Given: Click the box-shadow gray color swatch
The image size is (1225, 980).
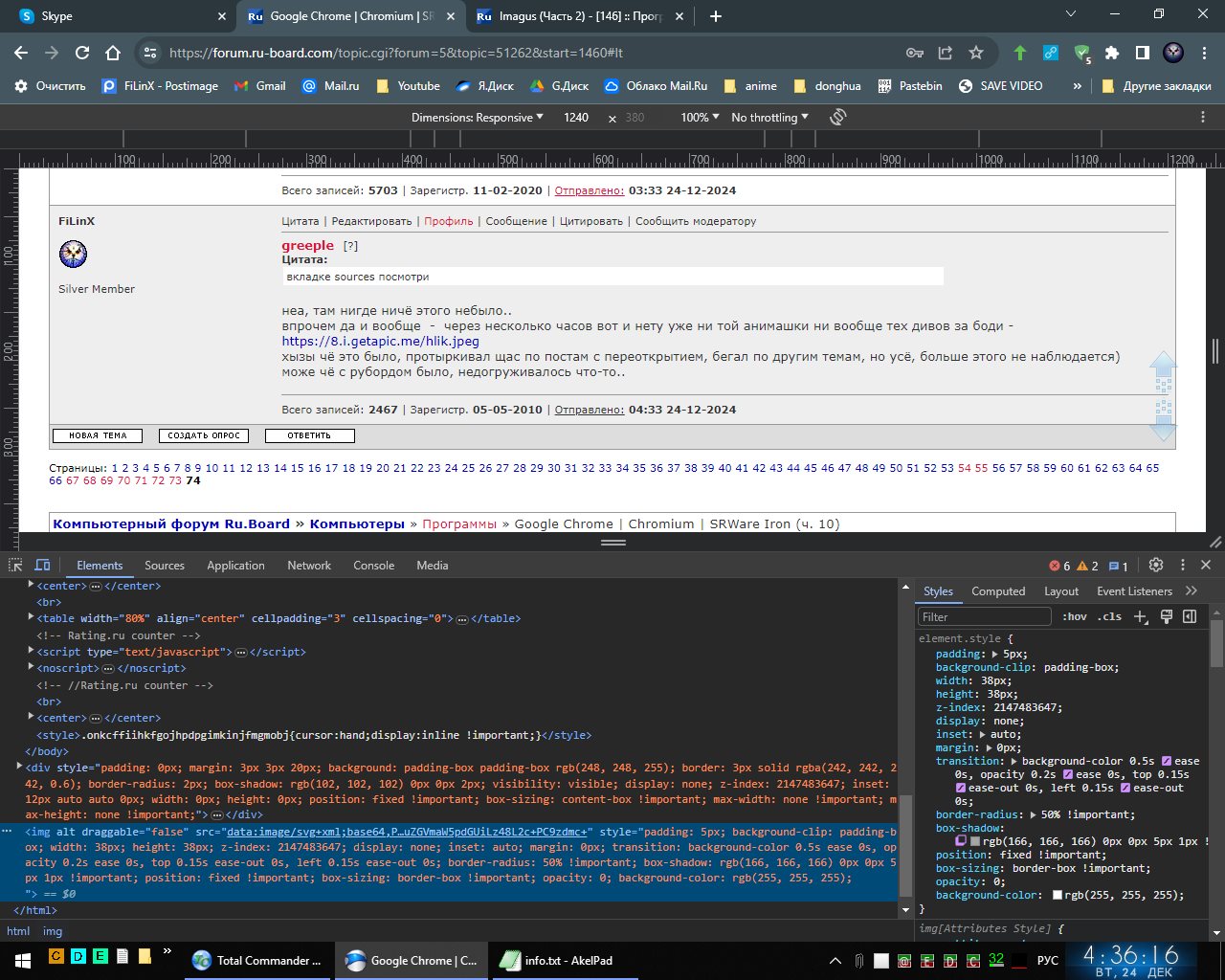Looking at the screenshot, I should [x=975, y=841].
